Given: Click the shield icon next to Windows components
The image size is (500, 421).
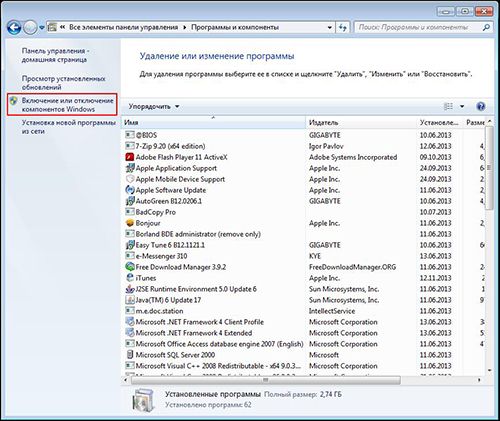Looking at the screenshot, I should [14, 101].
